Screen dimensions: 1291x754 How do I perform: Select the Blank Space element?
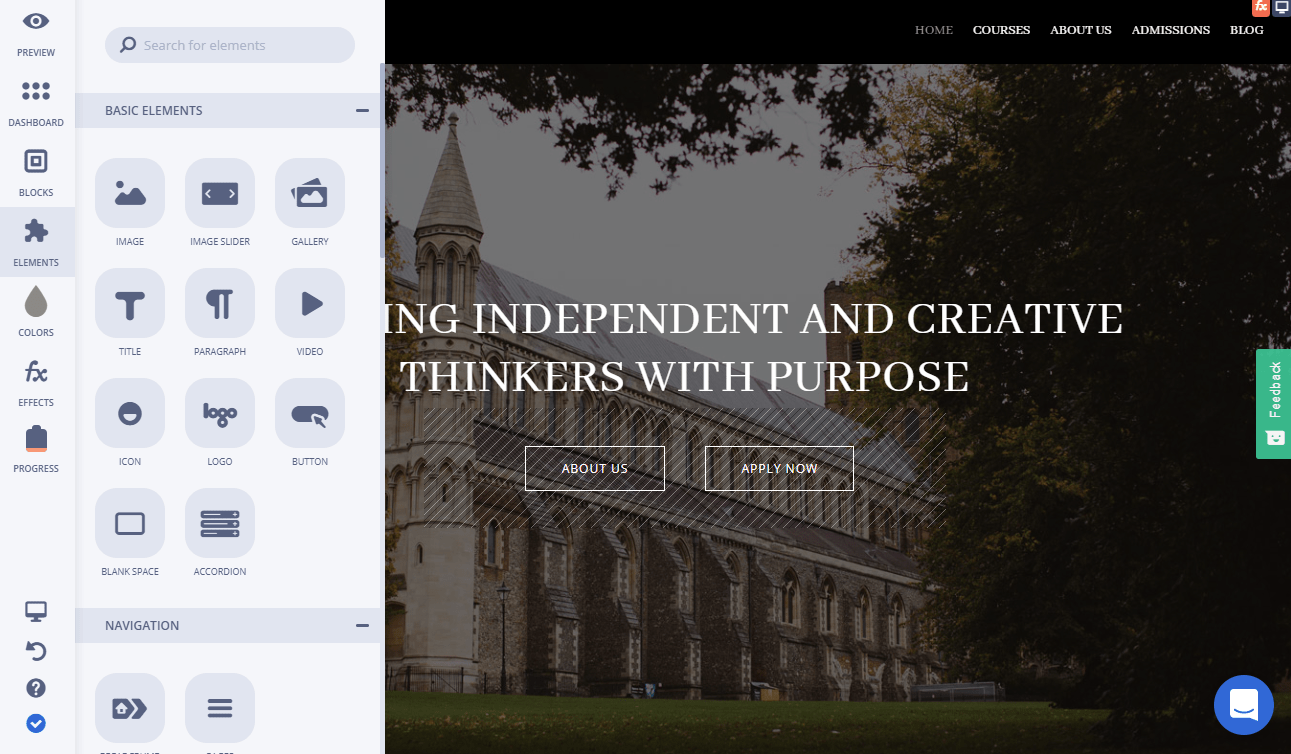[x=130, y=523]
